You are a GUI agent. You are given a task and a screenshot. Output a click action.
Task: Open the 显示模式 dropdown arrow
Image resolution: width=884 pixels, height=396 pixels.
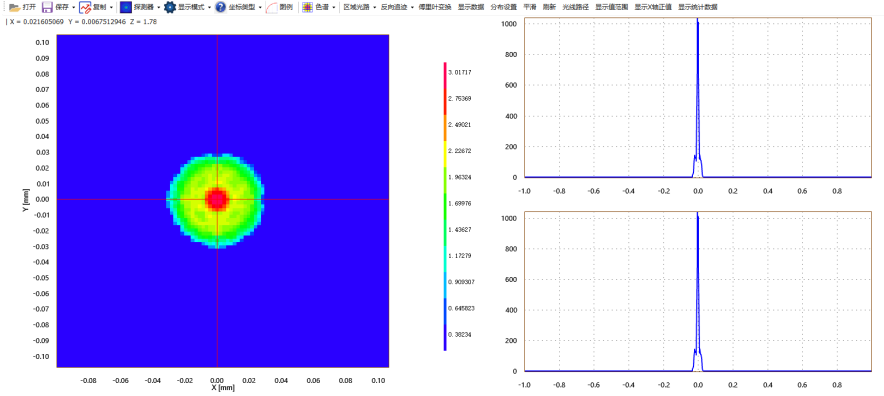point(209,8)
